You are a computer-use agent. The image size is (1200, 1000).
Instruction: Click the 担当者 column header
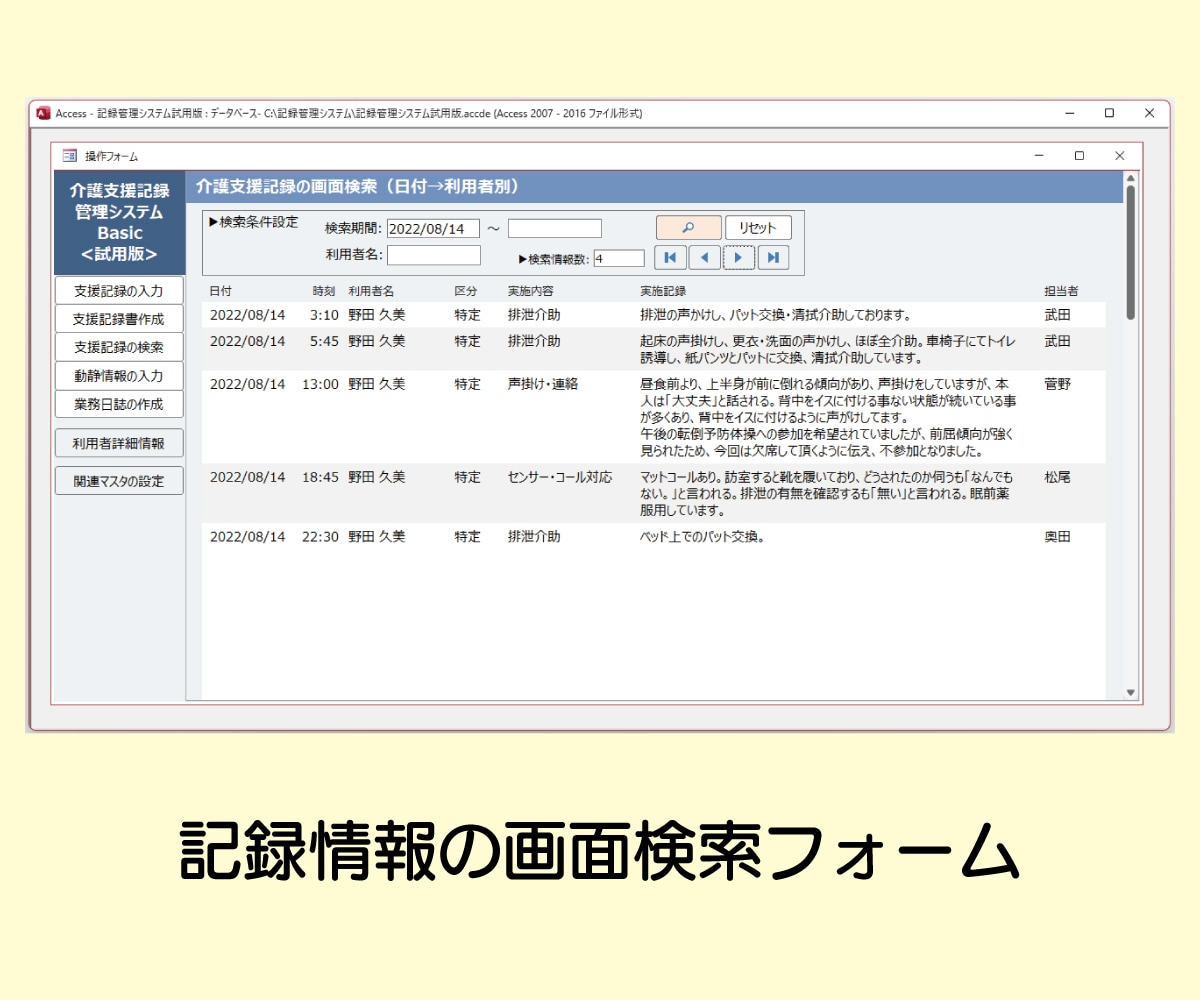[x=1061, y=291]
